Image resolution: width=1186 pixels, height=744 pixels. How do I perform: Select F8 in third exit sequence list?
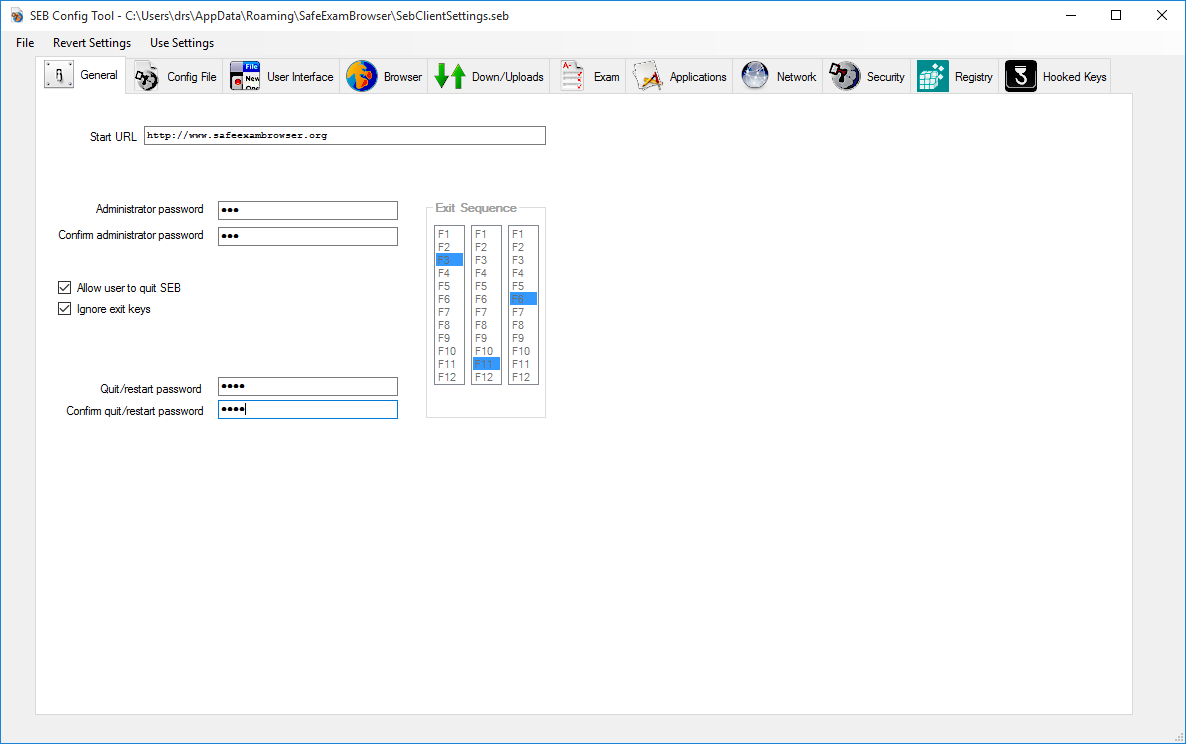coord(523,325)
